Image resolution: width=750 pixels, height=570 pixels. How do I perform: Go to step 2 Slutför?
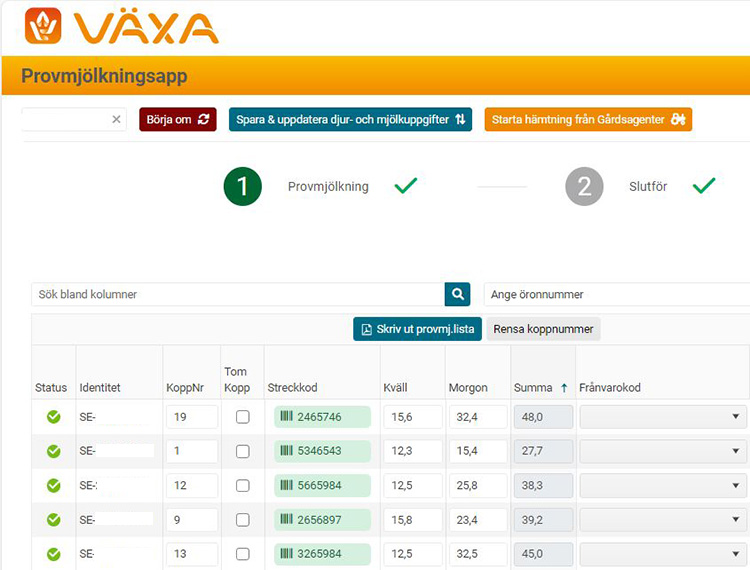click(x=584, y=186)
